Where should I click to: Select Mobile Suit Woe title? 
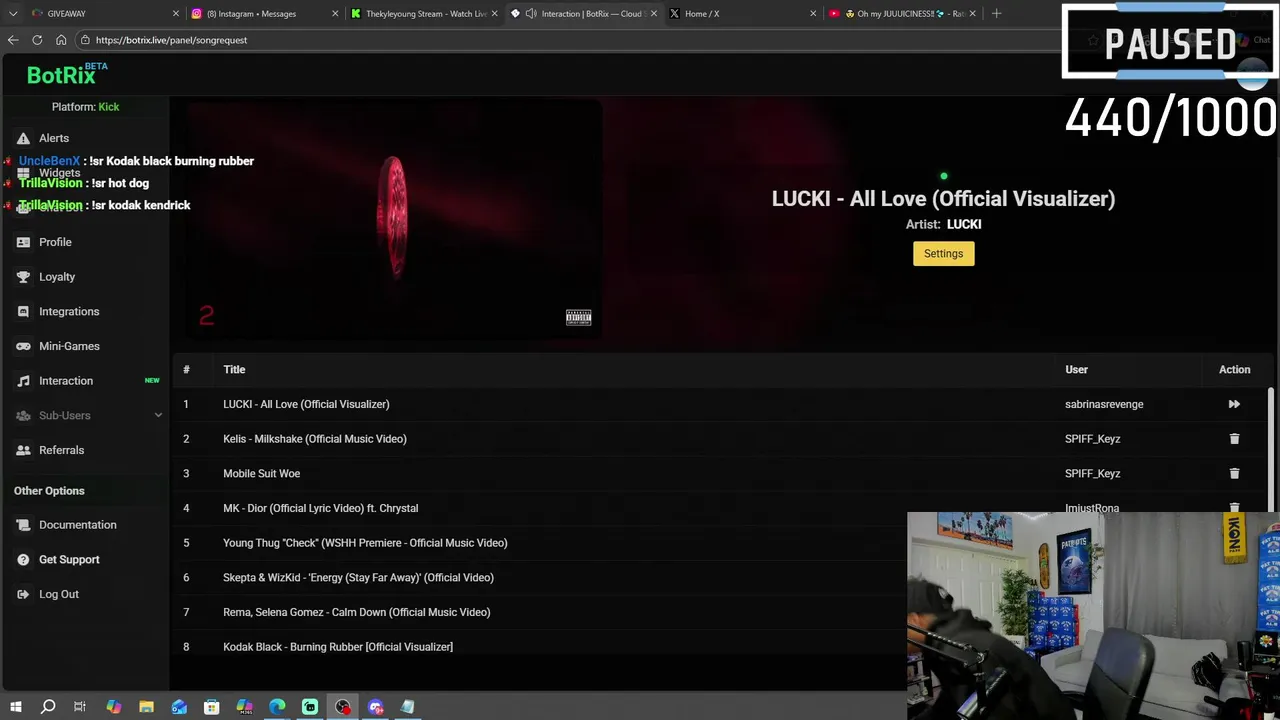pyautogui.click(x=261, y=474)
